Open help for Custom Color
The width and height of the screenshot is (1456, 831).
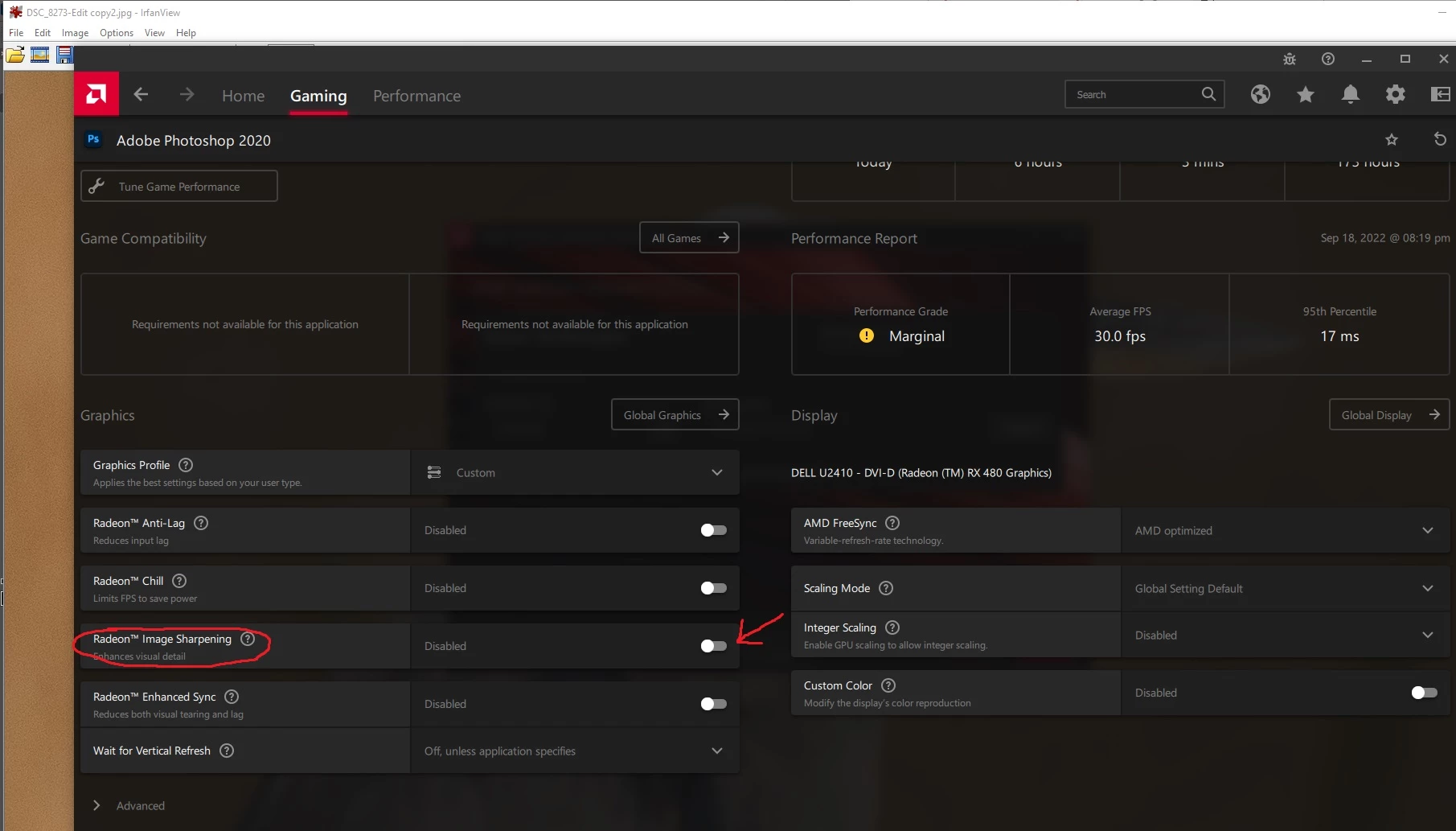click(x=888, y=685)
